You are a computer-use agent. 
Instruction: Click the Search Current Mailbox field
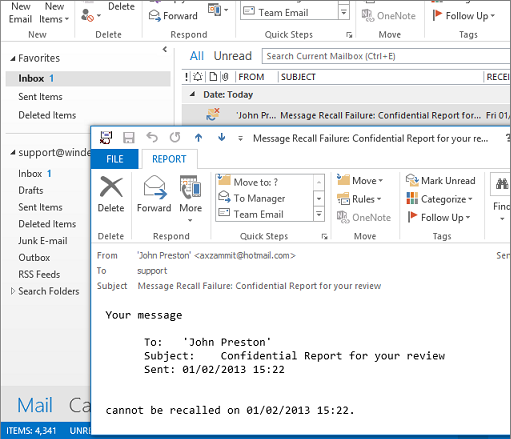(x=387, y=56)
